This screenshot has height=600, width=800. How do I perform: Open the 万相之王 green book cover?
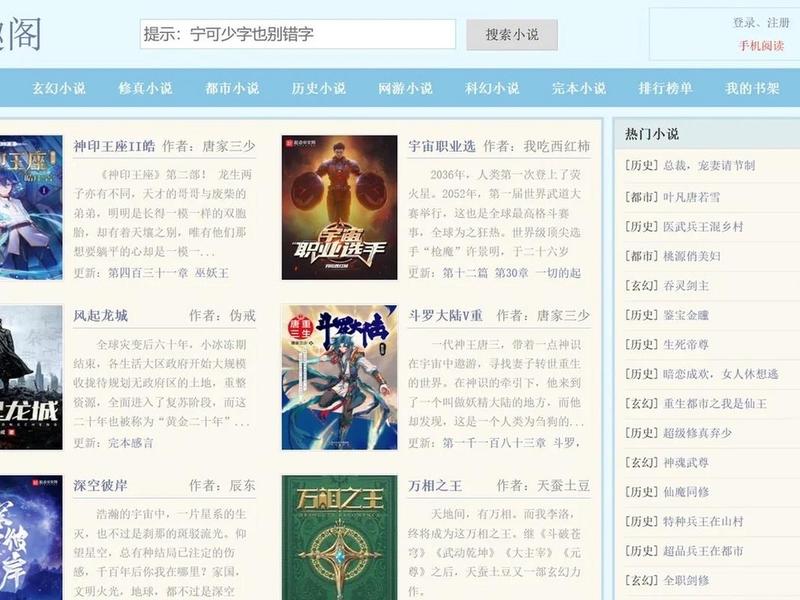339,538
